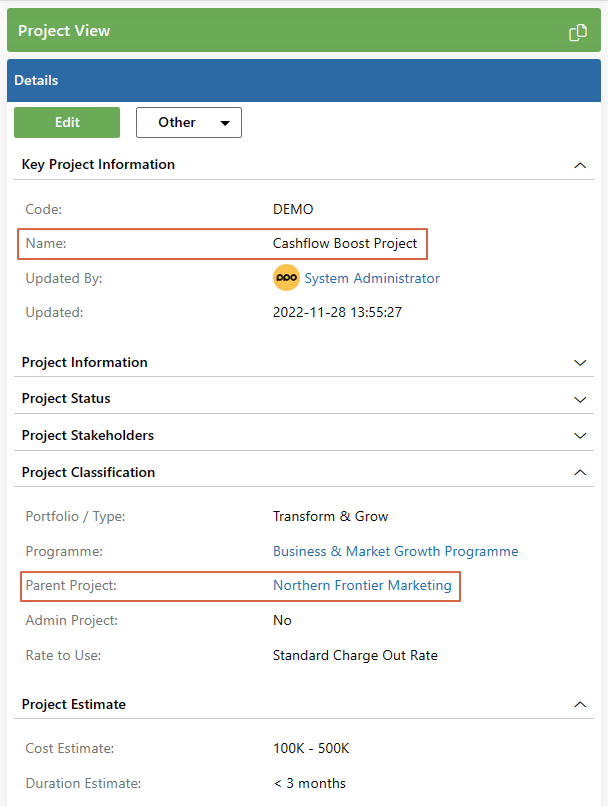Select the Admin Project value No
Screen dimensions: 608x806
coord(282,620)
